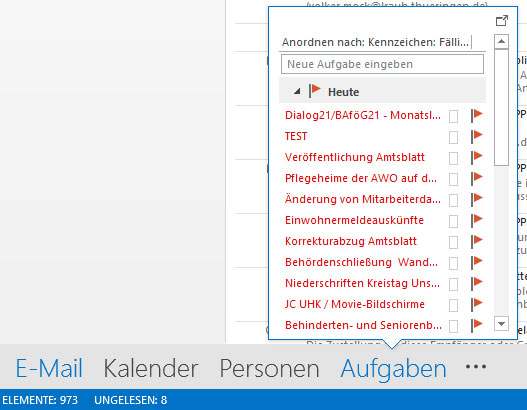
Task: Select the TEST task
Action: click(x=296, y=136)
